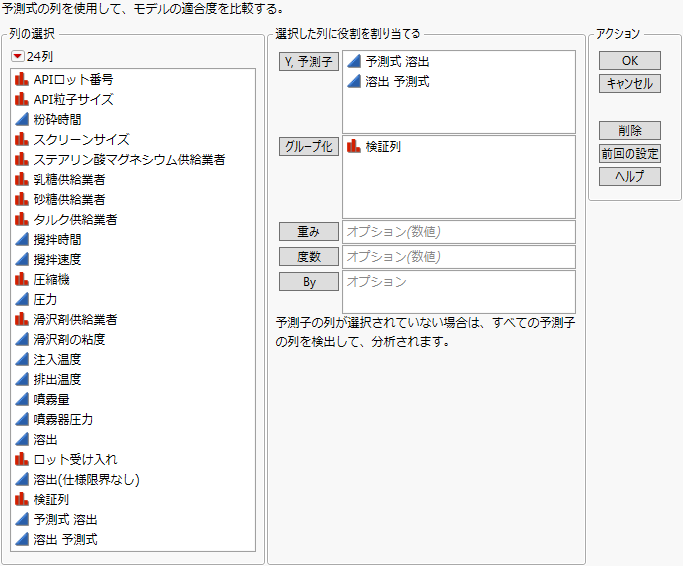The height and width of the screenshot is (566, 683).
Task: Click the 前回の設定 button
Action: coord(630,153)
